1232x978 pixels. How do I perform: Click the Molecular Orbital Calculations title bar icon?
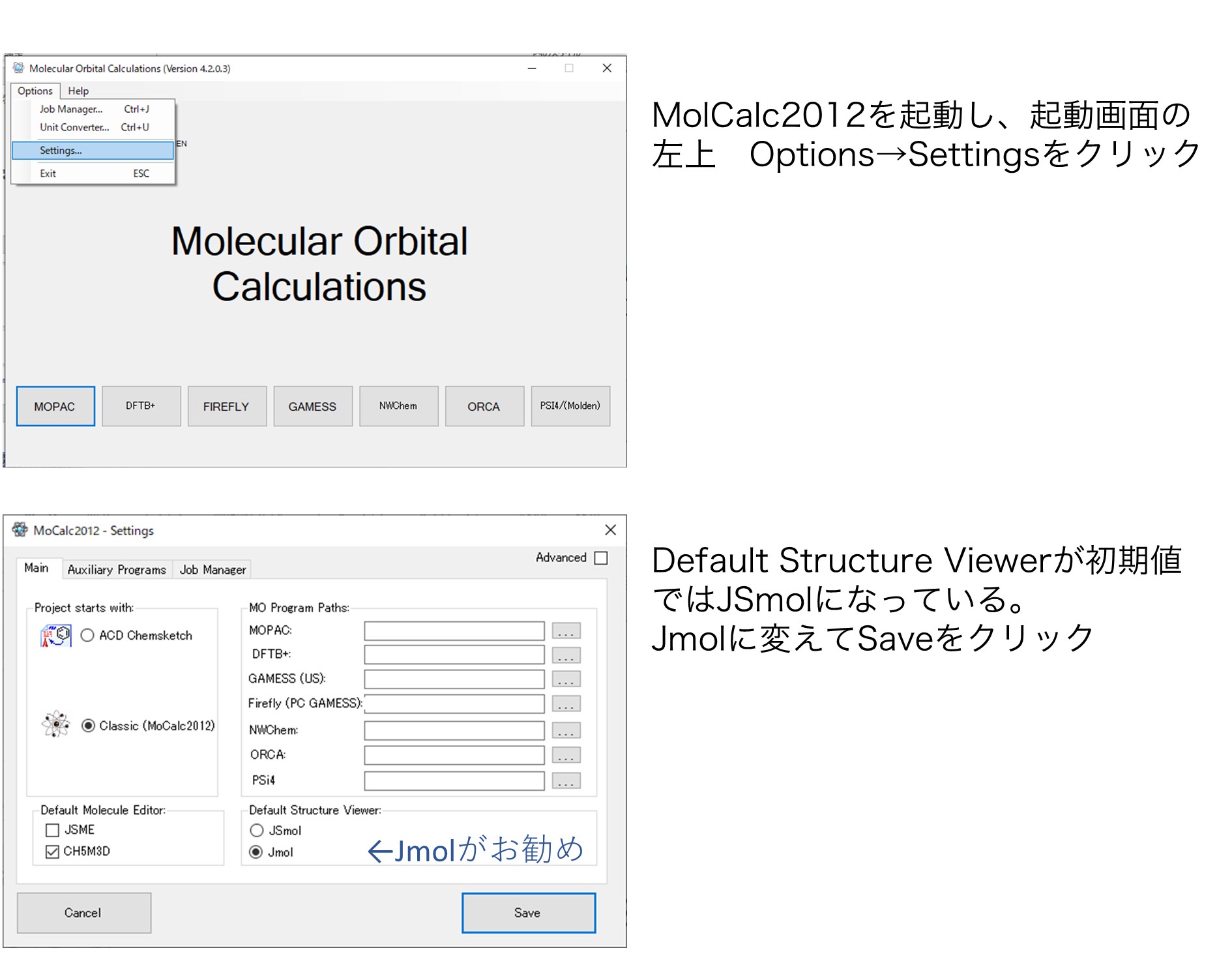click(18, 68)
